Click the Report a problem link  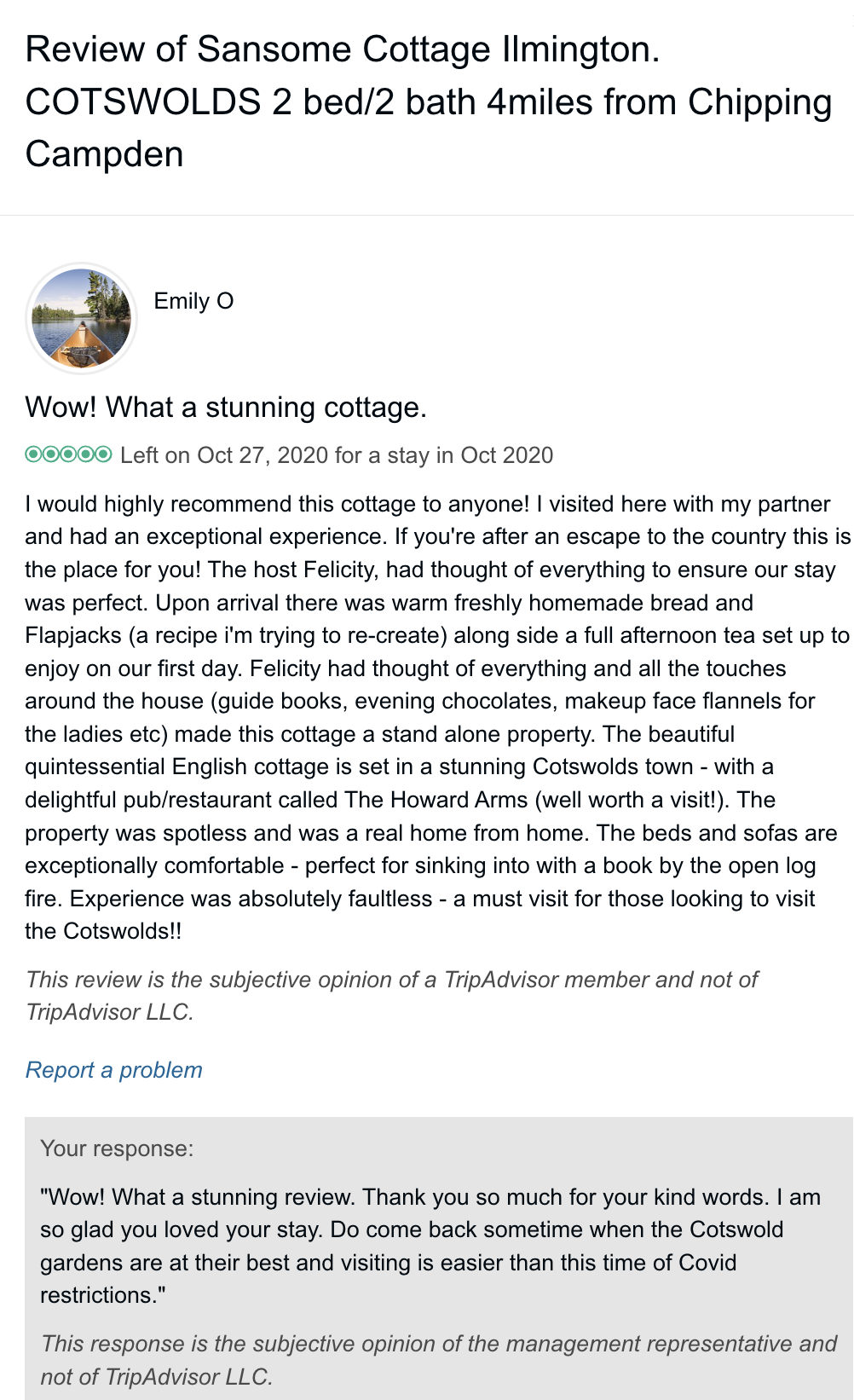(x=114, y=1070)
